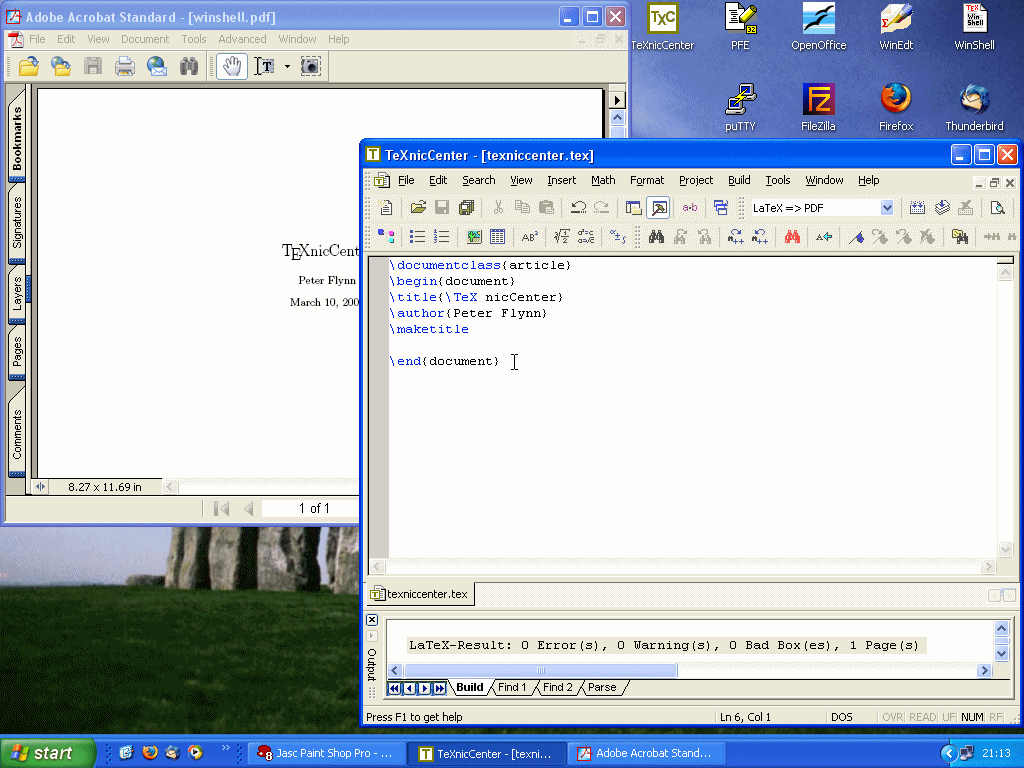
Task: Open a file with the TeXnicCenter Open icon
Action: [418, 208]
